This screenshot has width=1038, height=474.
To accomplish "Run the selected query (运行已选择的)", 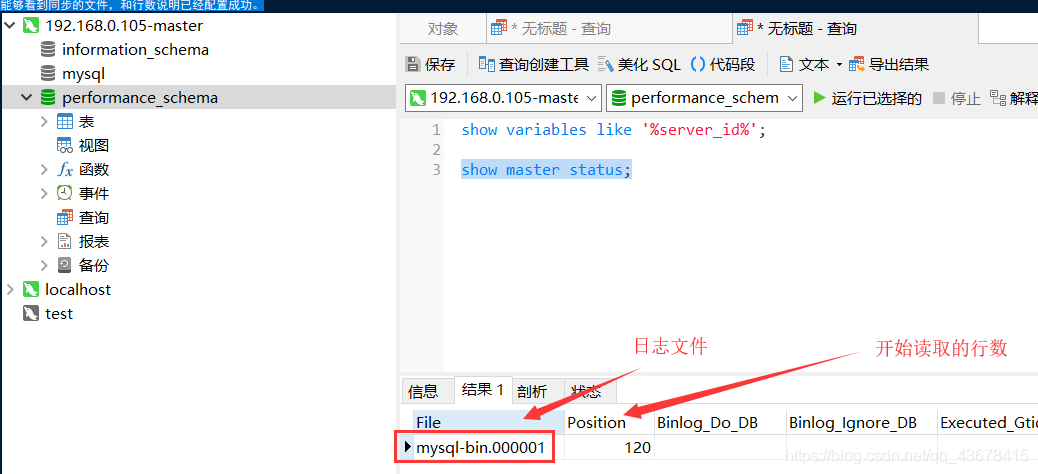I will [867, 99].
